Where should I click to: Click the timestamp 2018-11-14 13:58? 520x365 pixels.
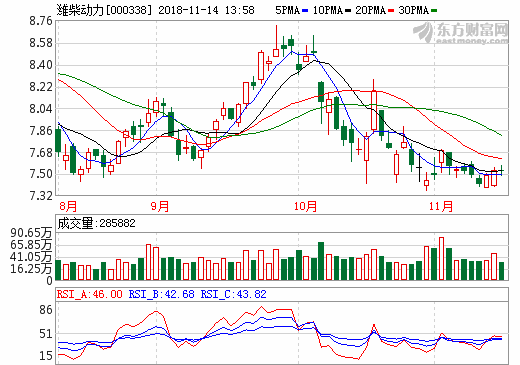tap(206, 10)
